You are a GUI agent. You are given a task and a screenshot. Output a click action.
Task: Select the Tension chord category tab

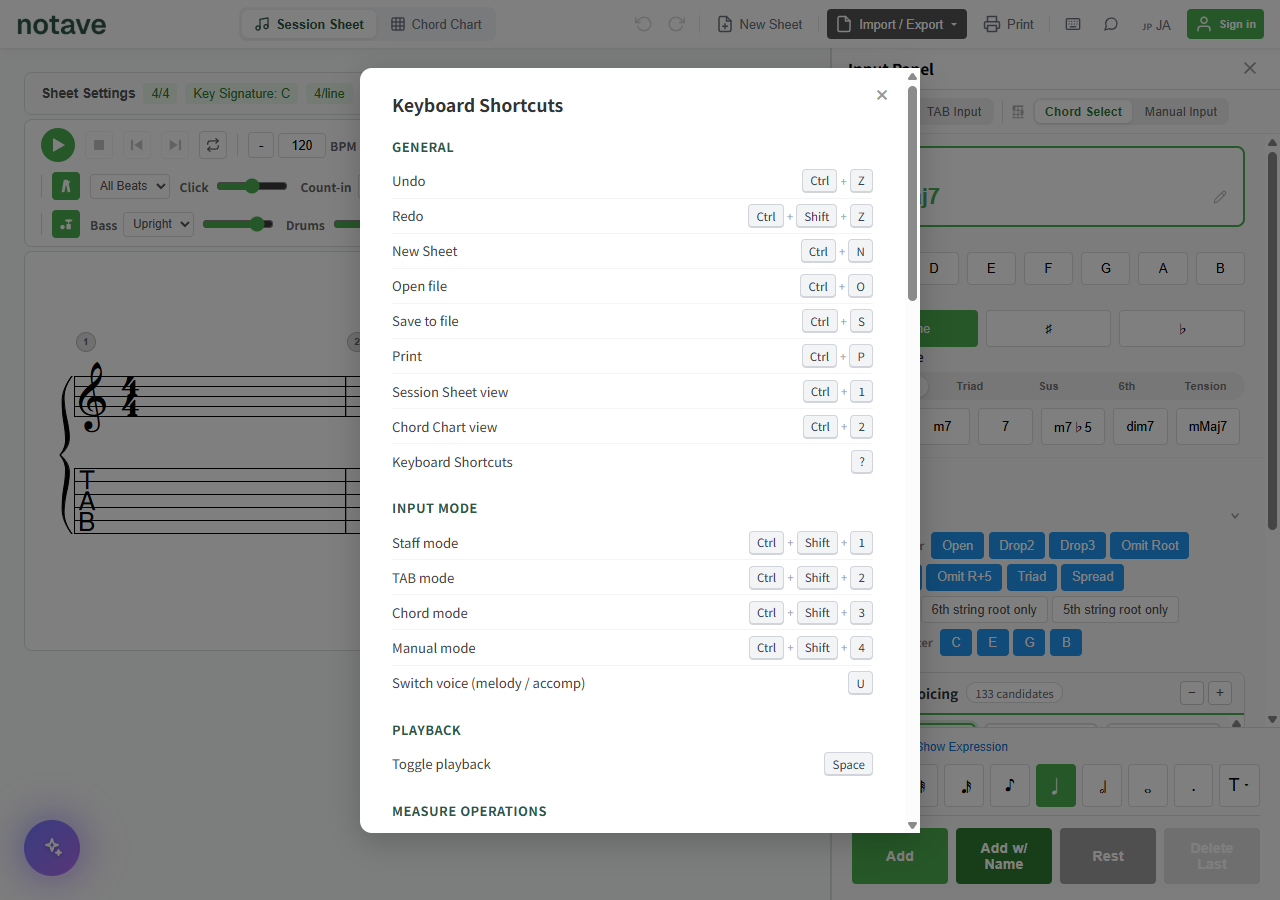[1205, 386]
